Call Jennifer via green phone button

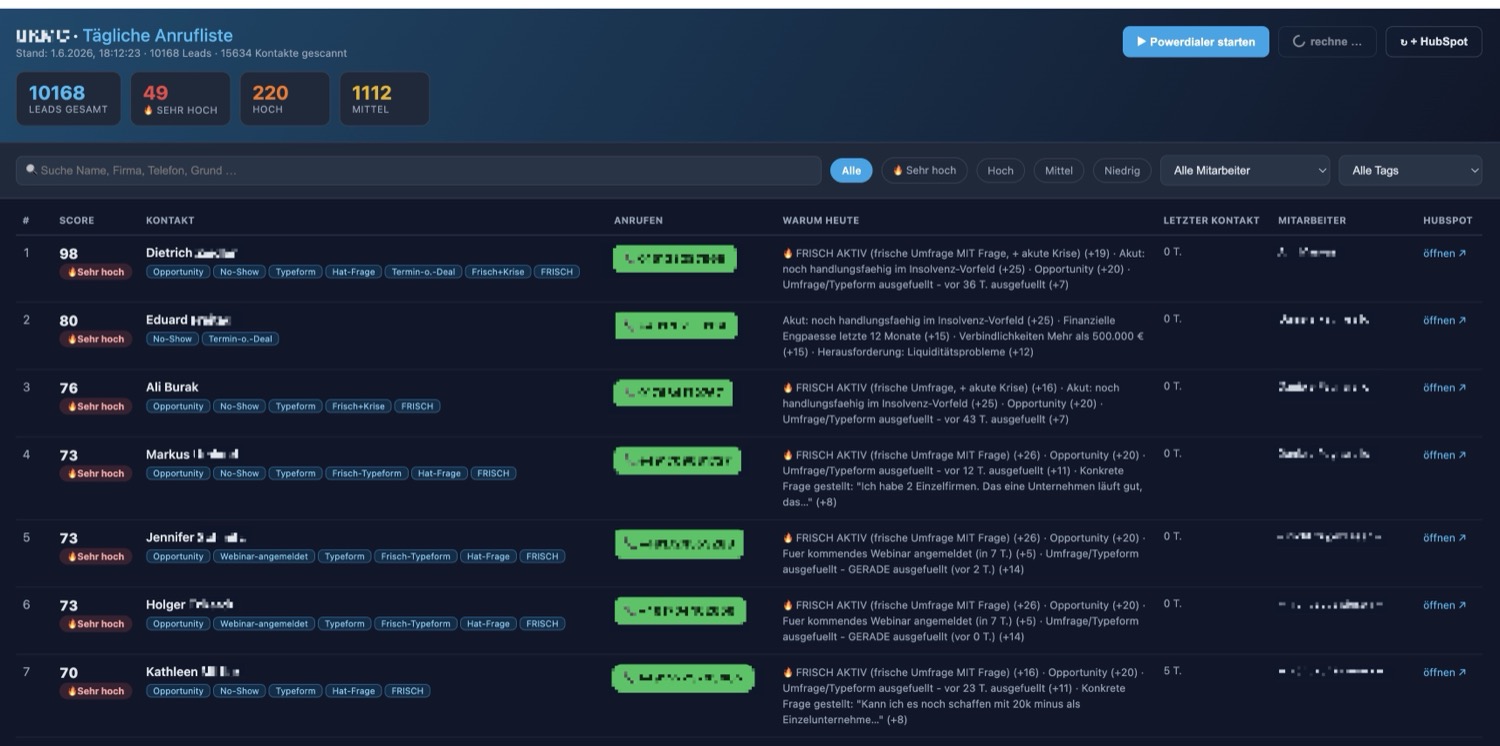679,544
